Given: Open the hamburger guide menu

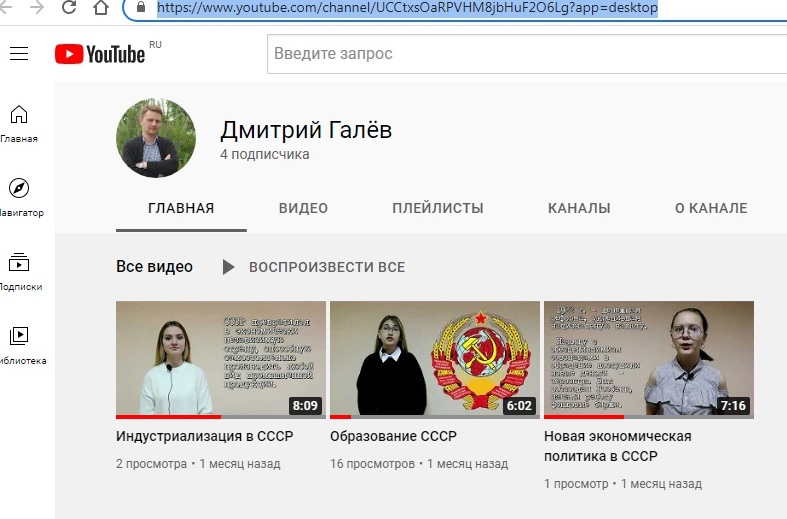Looking at the screenshot, I should [x=18, y=54].
